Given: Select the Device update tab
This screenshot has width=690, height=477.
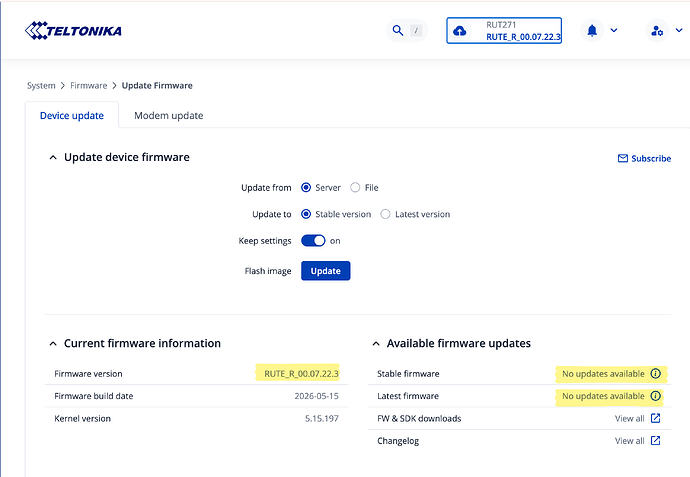Looking at the screenshot, I should (x=72, y=115).
